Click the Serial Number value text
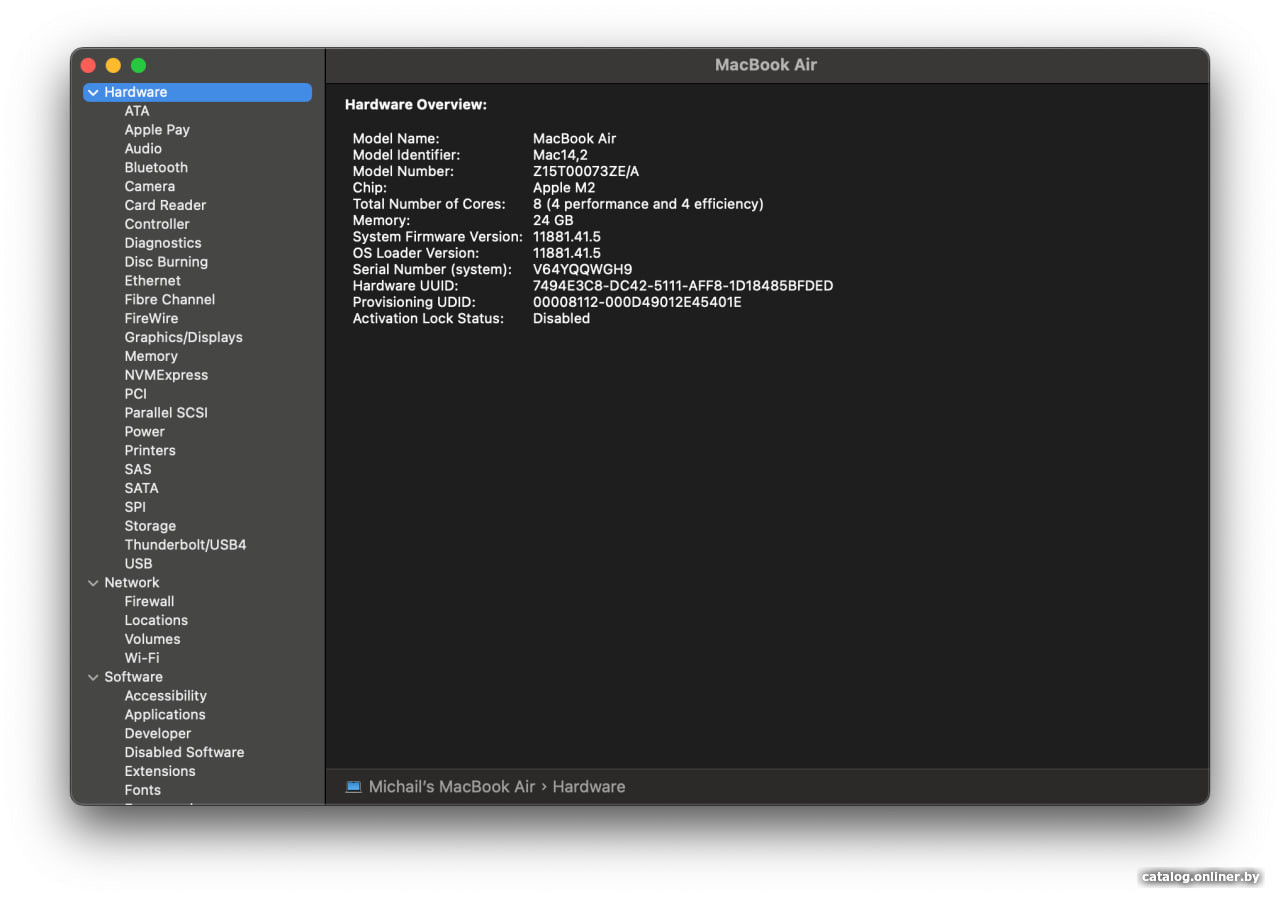Screen dimensions: 1280x898 (582, 270)
